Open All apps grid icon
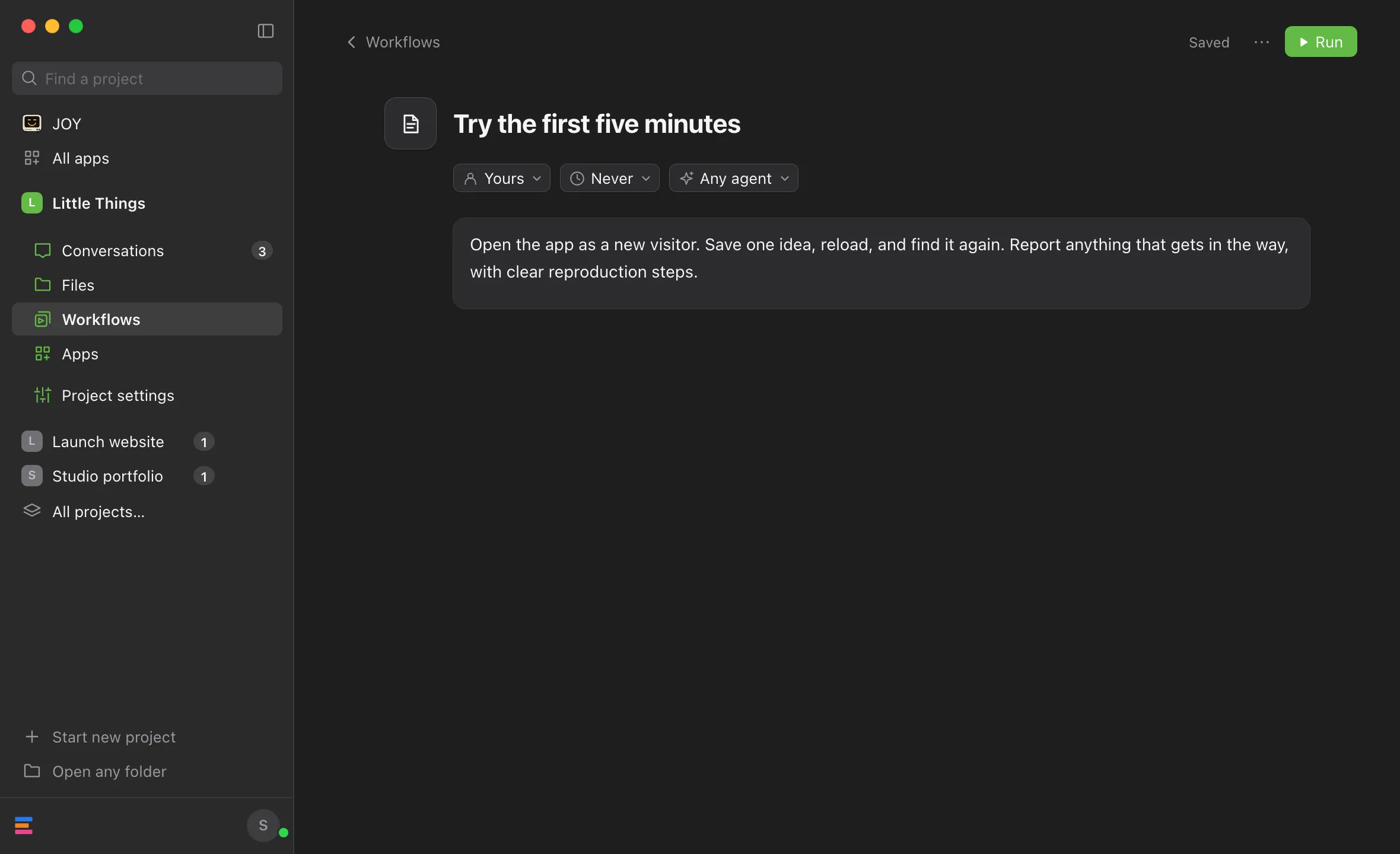The width and height of the screenshot is (1400, 854). pos(32,158)
